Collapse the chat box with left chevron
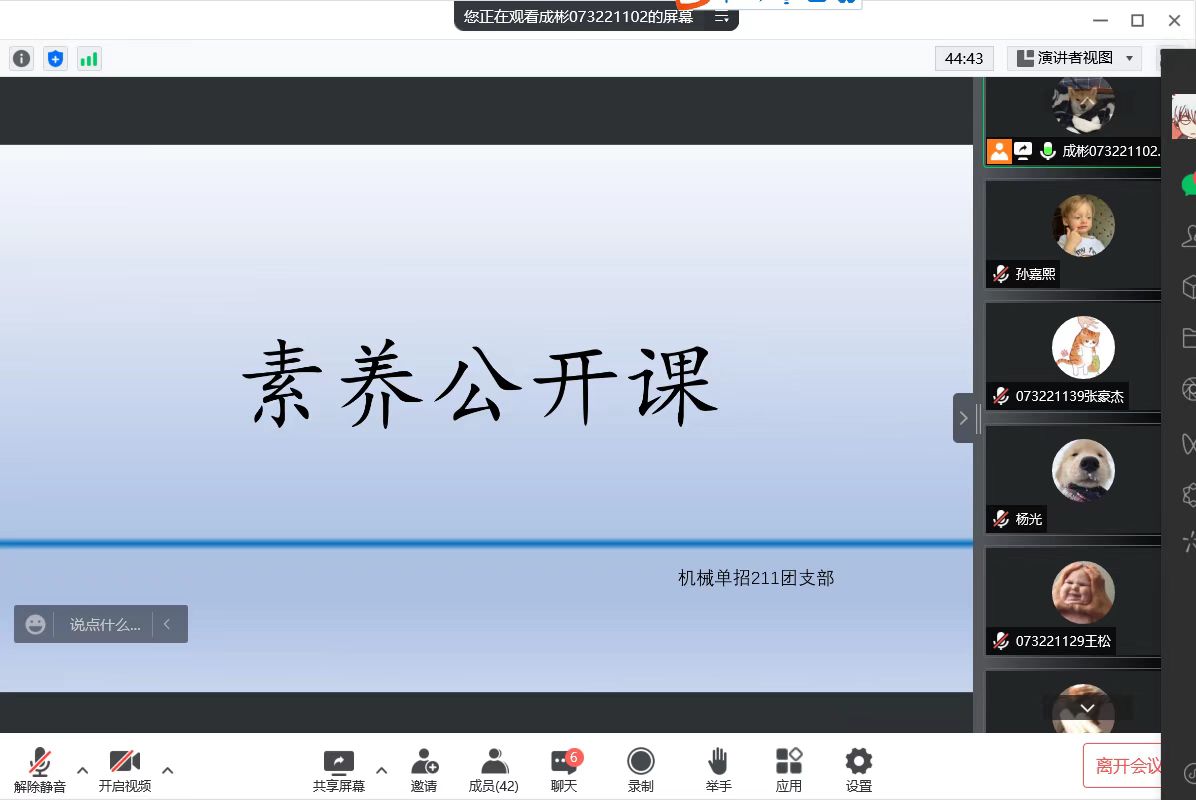This screenshot has width=1196, height=800. (x=167, y=625)
